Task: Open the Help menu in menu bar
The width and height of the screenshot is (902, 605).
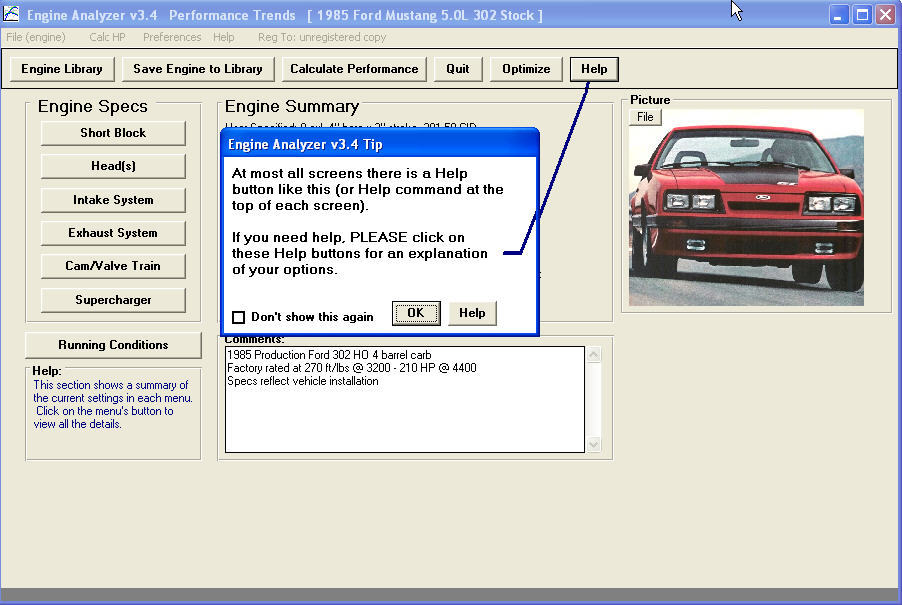Action: pyautogui.click(x=223, y=36)
